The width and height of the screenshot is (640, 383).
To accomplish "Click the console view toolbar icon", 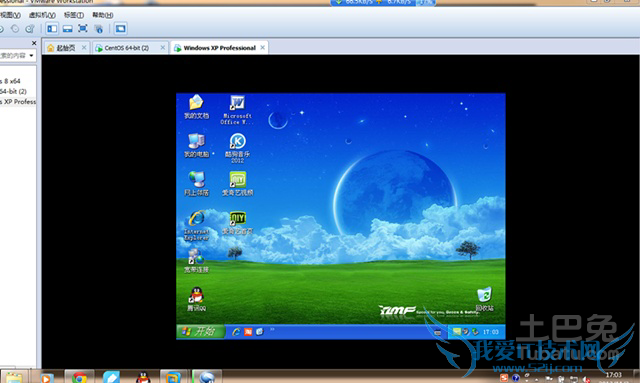I will coord(120,29).
